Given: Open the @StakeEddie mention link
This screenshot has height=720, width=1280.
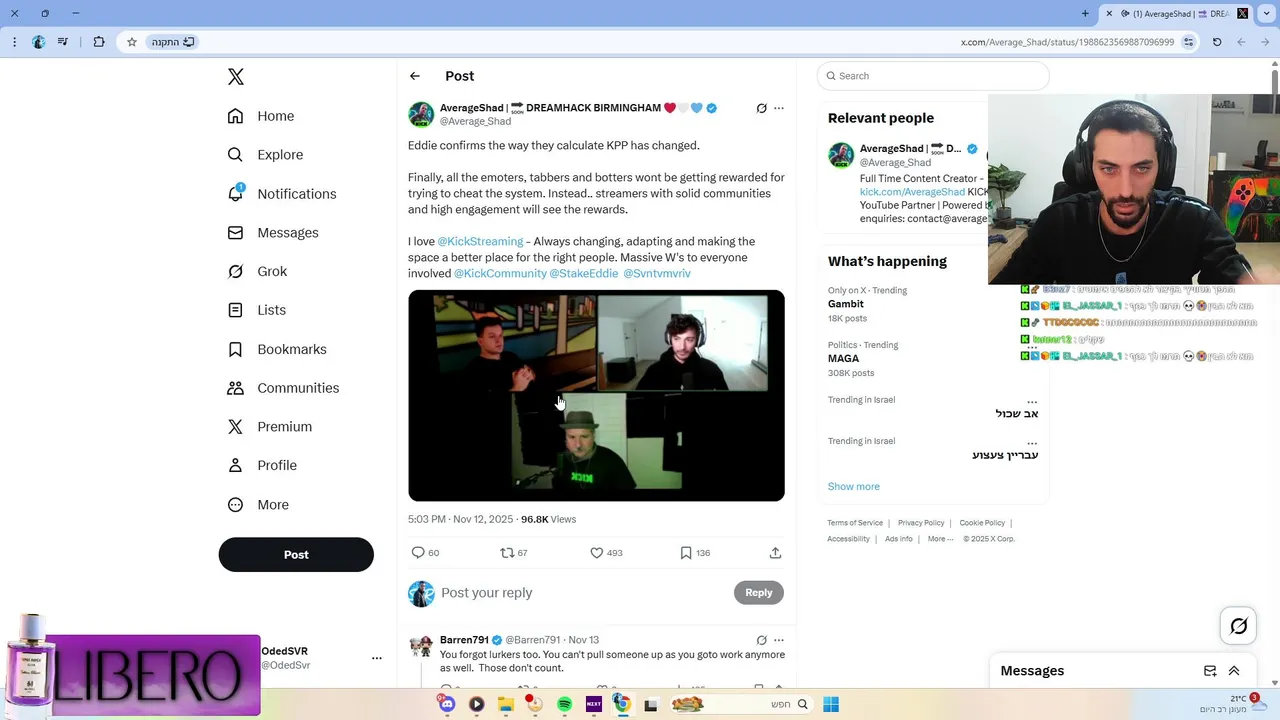Looking at the screenshot, I should tap(584, 273).
